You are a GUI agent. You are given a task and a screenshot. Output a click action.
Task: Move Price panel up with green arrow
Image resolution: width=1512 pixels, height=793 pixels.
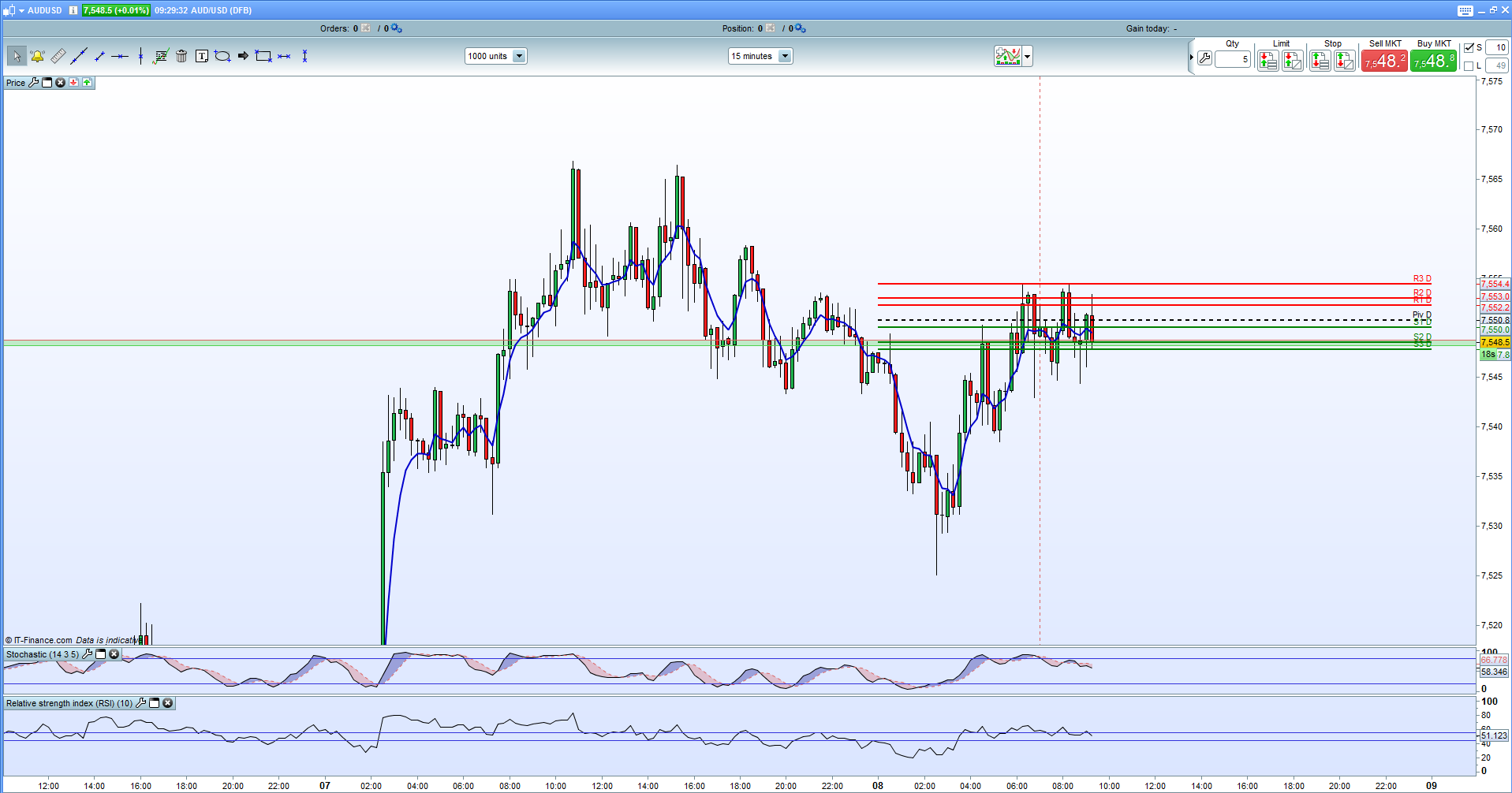pyautogui.click(x=87, y=83)
